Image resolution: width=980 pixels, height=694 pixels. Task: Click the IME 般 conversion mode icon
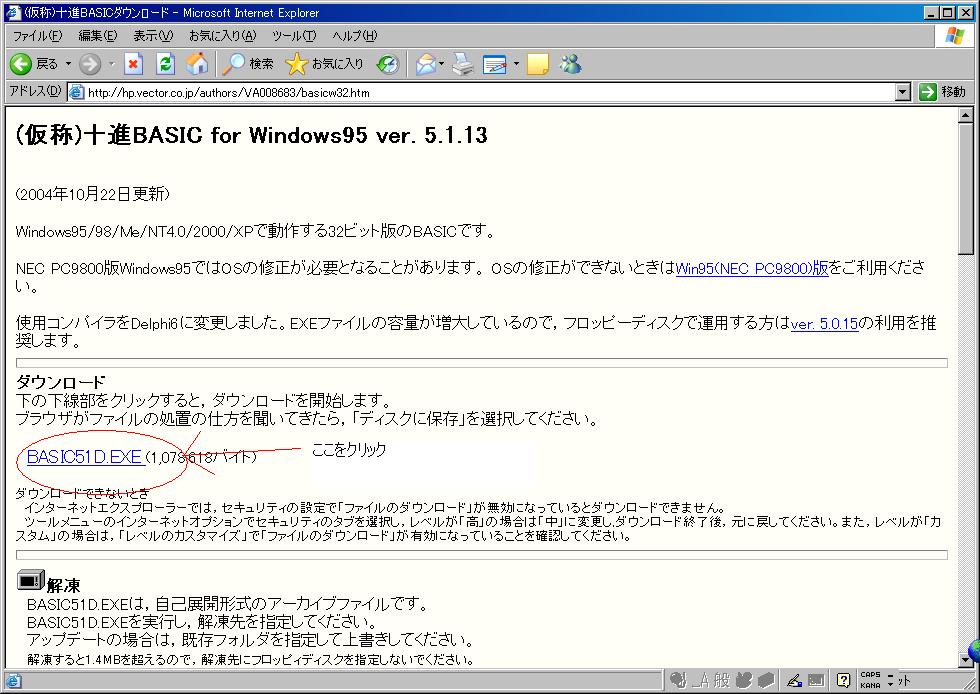[722, 680]
